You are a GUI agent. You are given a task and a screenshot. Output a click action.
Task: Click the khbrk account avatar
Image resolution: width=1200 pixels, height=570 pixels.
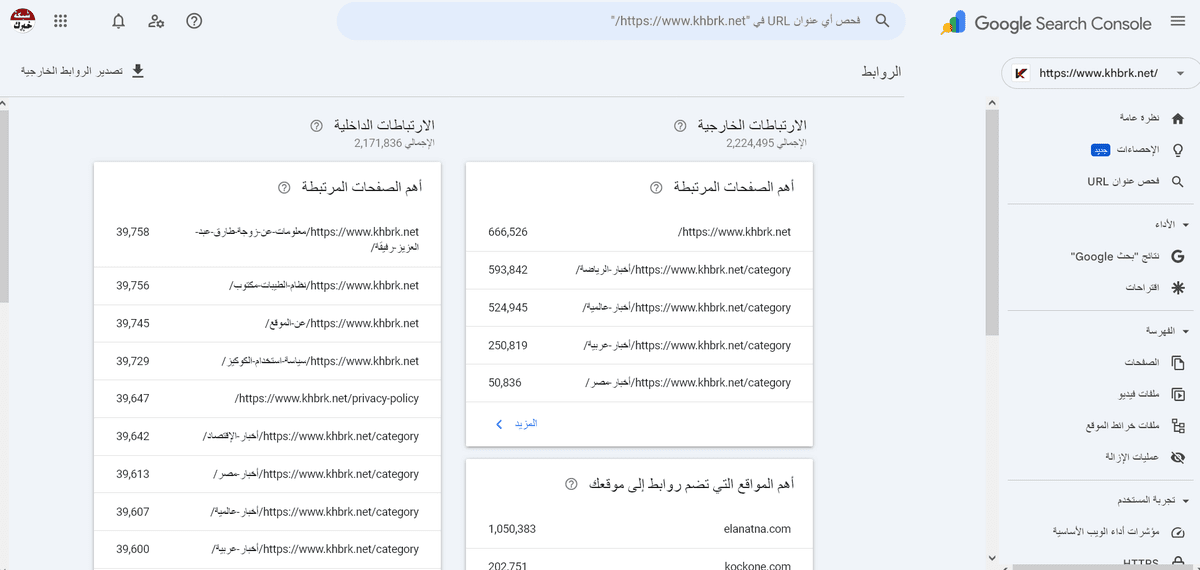(x=21, y=20)
